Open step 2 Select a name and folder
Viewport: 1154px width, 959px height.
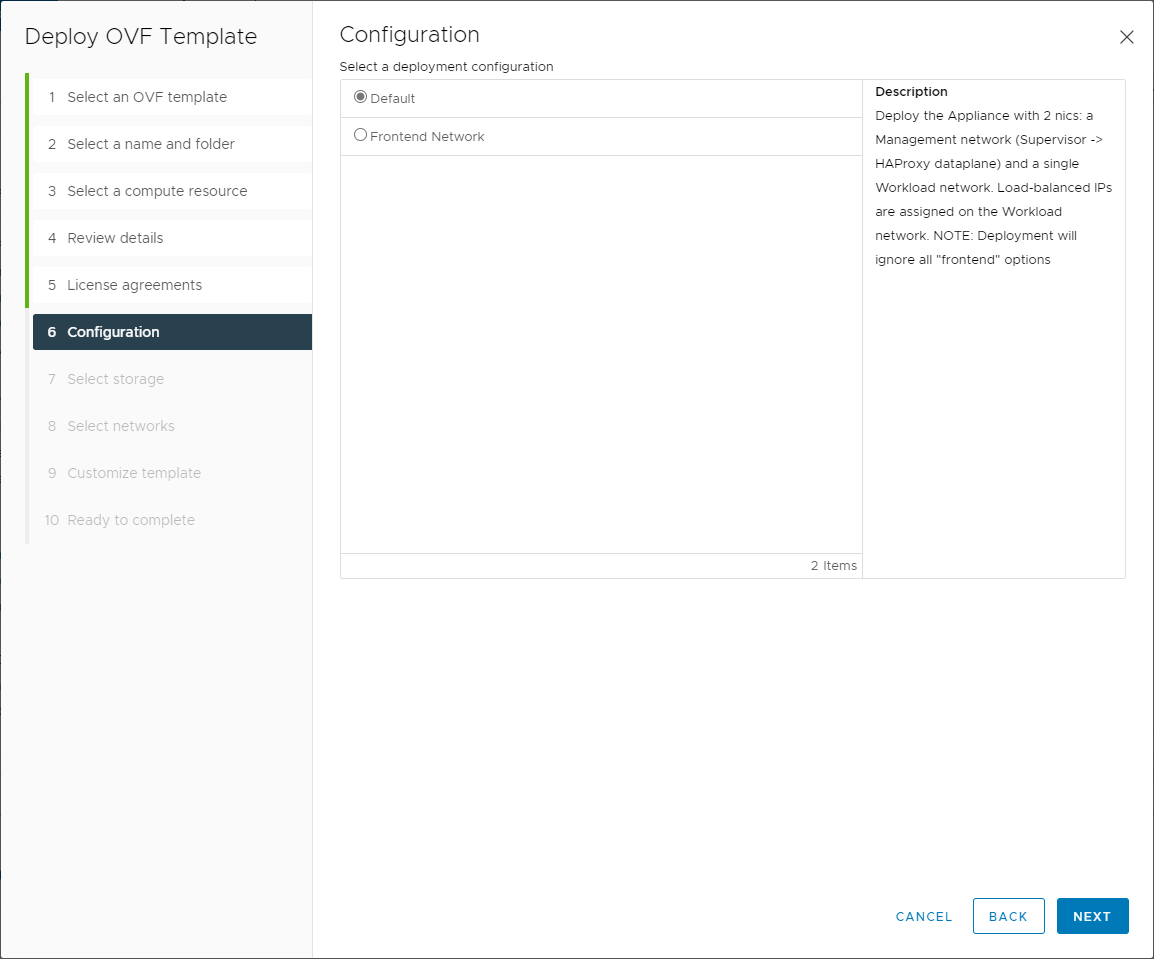click(x=151, y=144)
